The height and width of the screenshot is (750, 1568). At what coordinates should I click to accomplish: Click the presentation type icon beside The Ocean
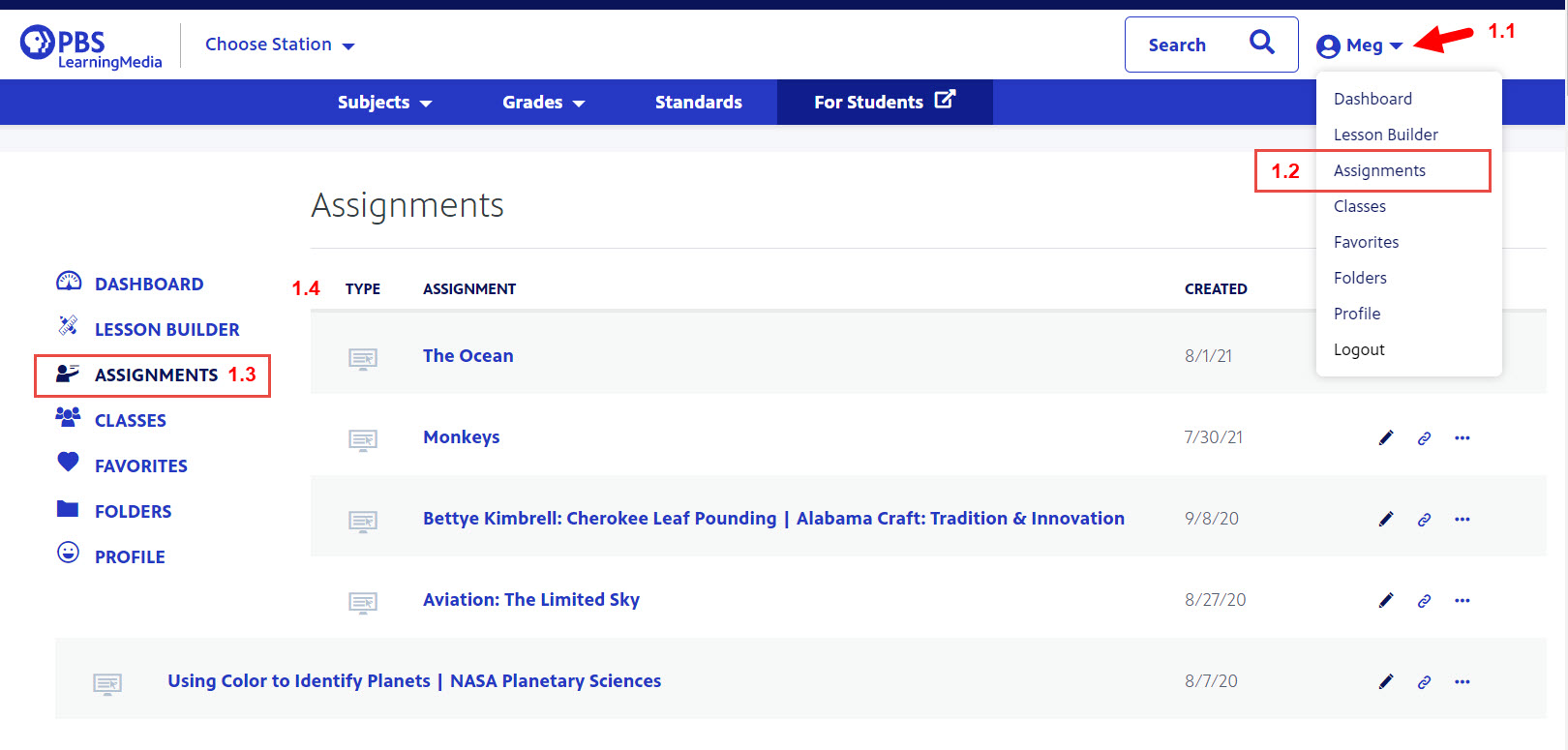point(363,359)
